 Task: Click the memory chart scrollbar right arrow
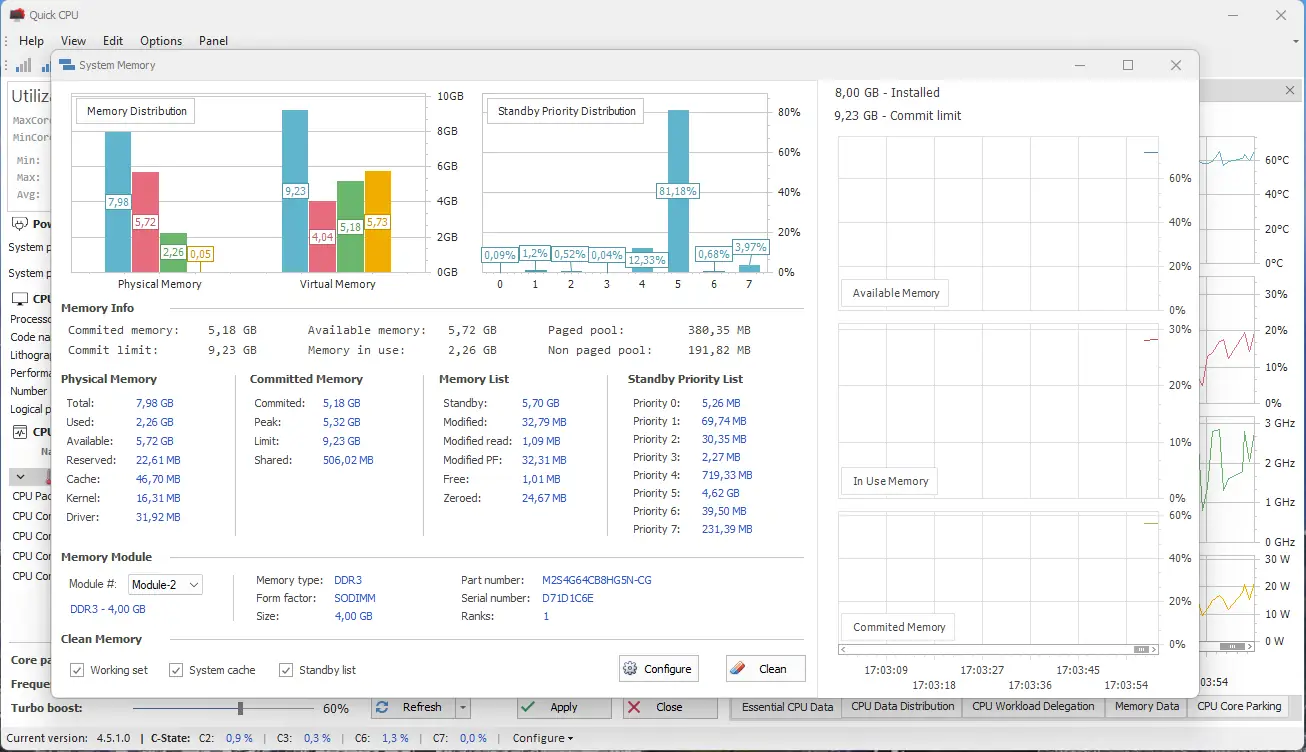tap(1155, 649)
